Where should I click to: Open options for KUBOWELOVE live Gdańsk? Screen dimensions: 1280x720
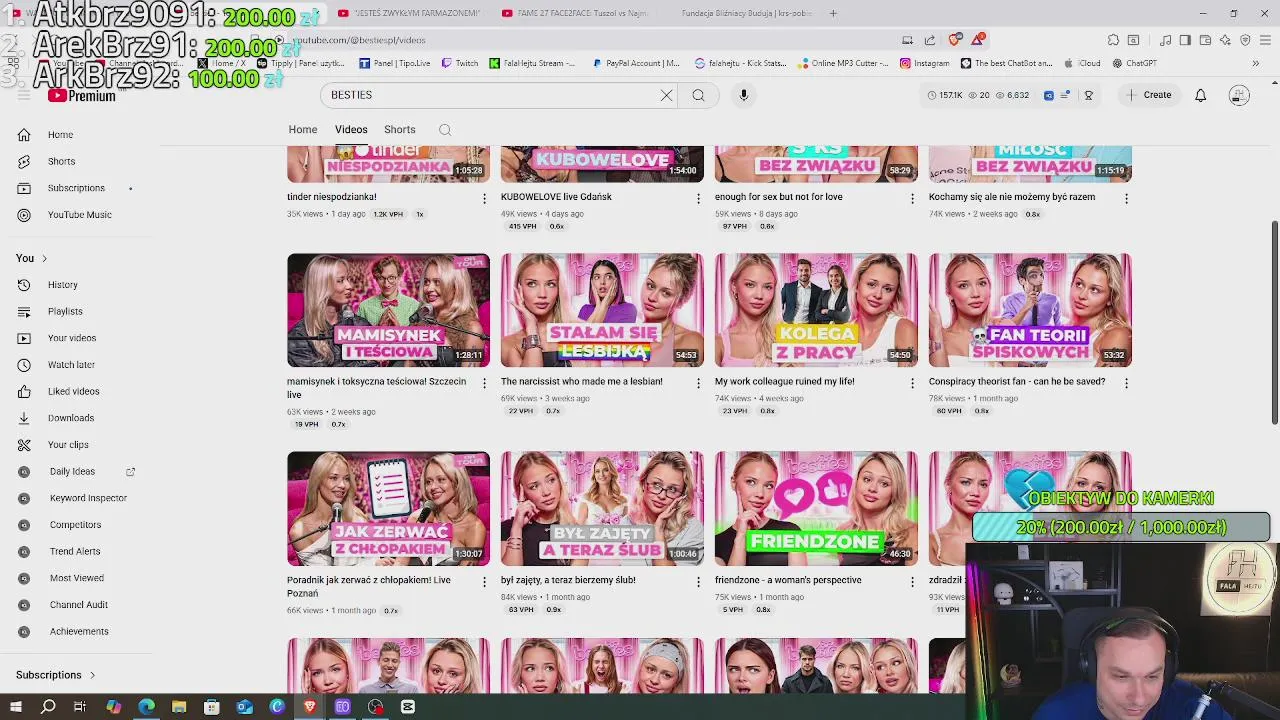[698, 199]
